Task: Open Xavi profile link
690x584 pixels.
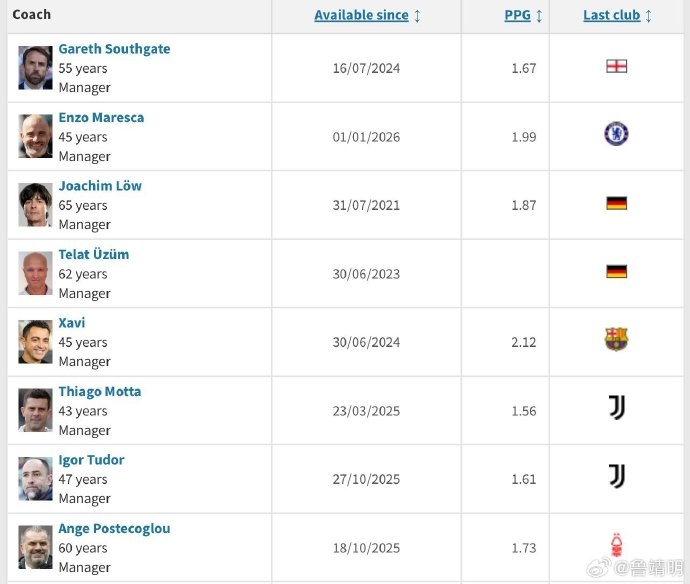Action: point(72,323)
